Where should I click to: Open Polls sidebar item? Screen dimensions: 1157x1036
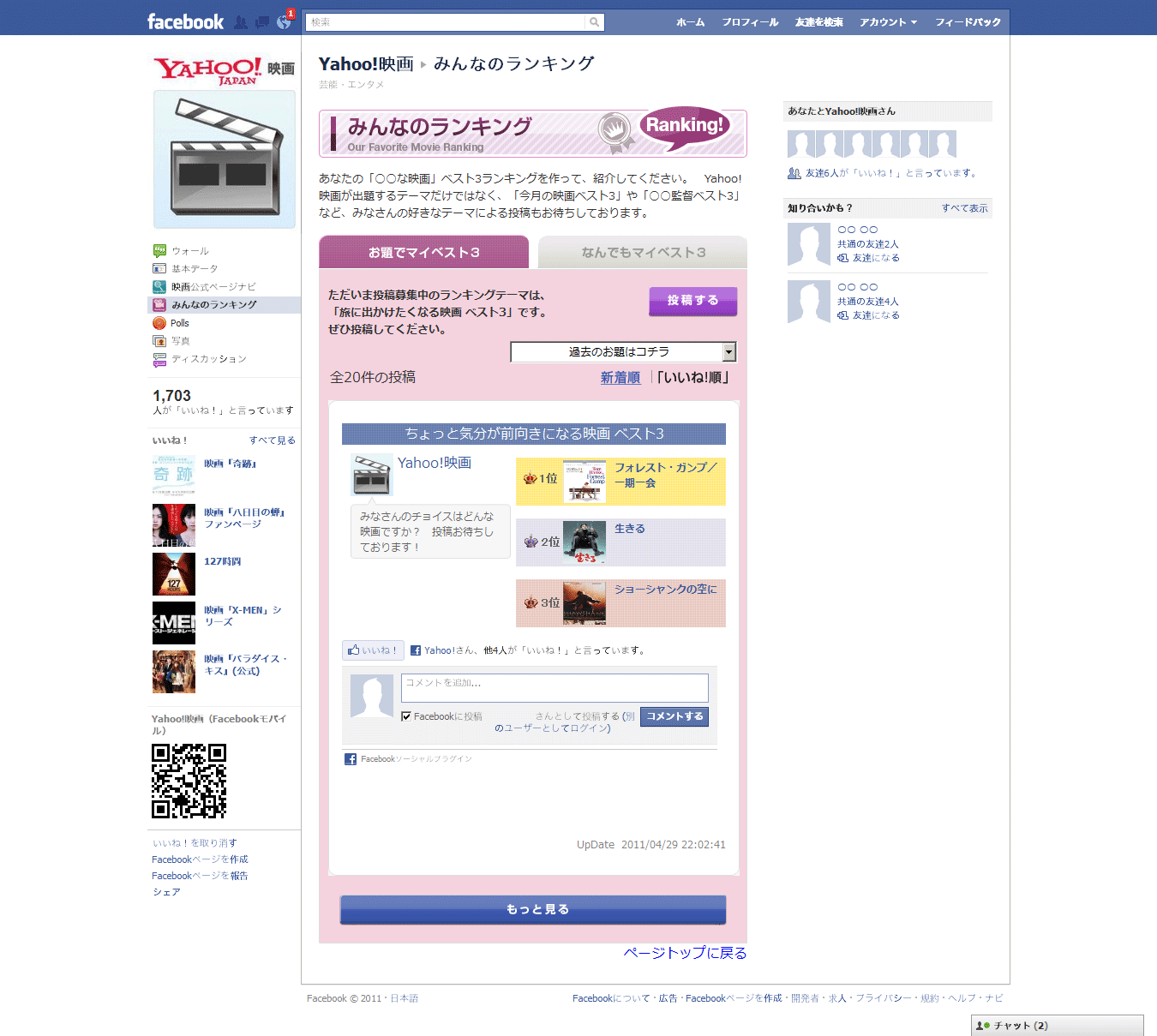179,323
